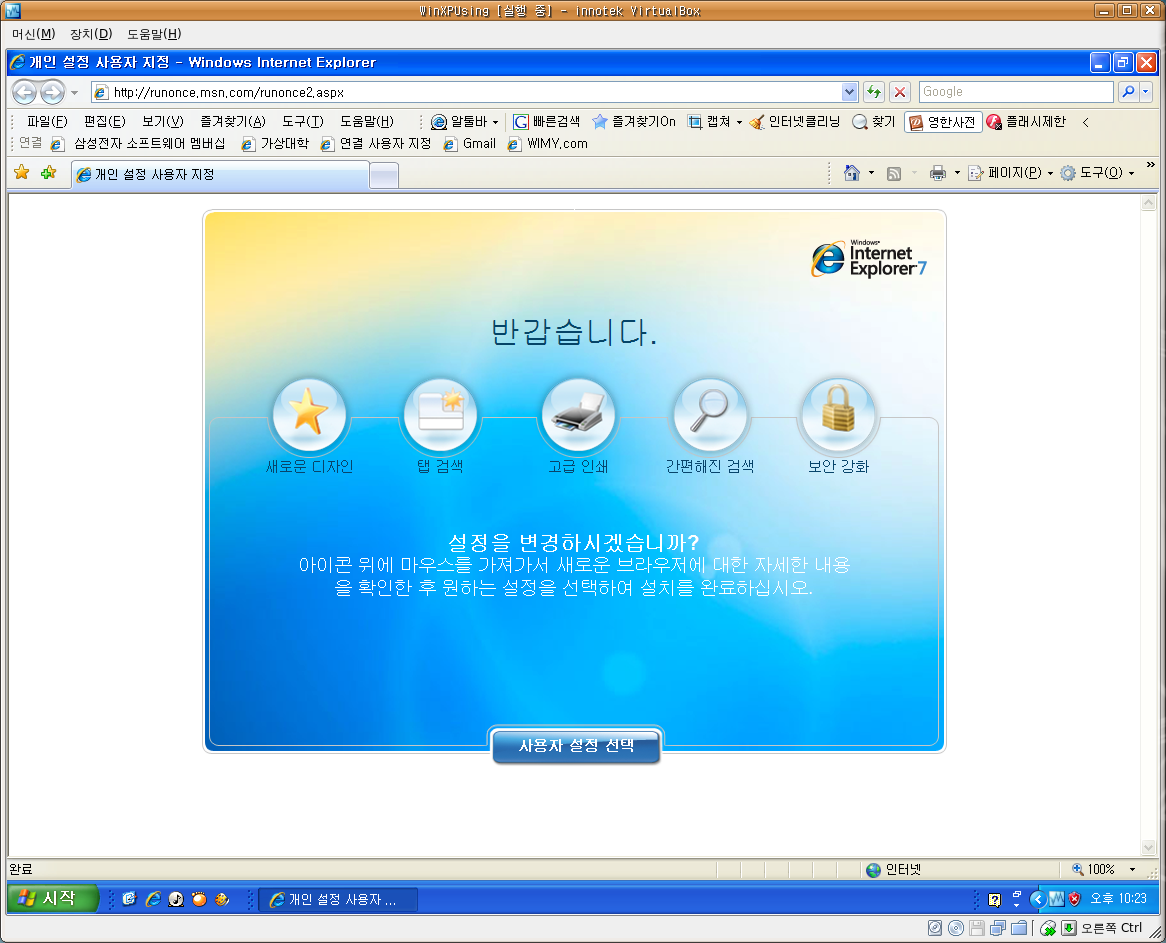1166x943 pixels.
Task: Open the 보기(V) menu
Action: (x=163, y=121)
